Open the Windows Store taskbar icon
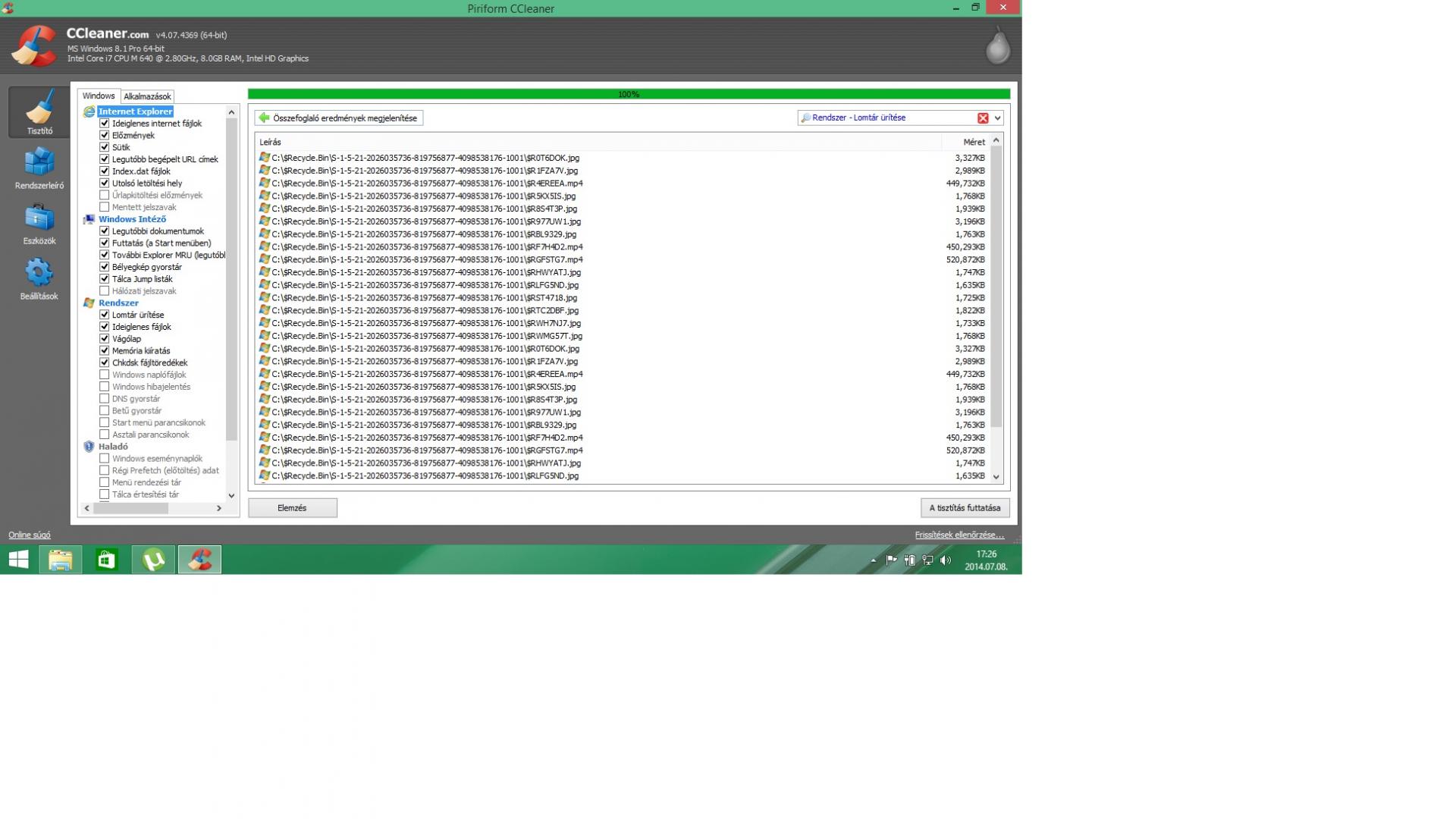This screenshot has height=819, width=1456. point(107,560)
